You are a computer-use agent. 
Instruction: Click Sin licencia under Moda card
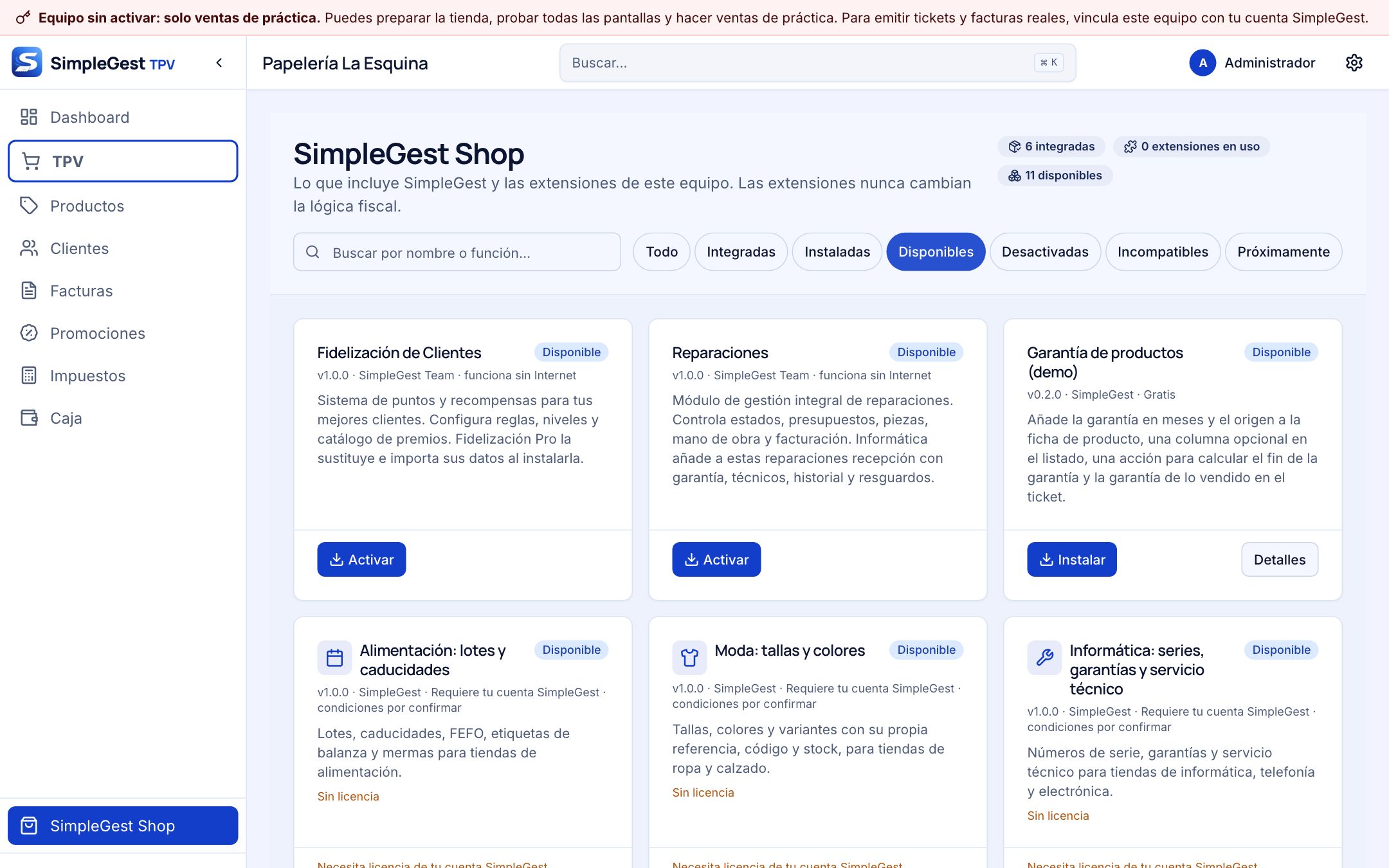[x=703, y=792]
